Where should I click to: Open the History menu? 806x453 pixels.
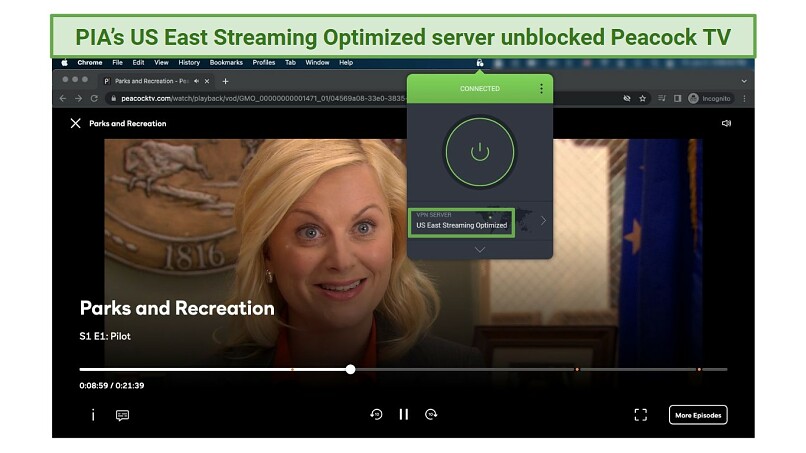click(189, 63)
